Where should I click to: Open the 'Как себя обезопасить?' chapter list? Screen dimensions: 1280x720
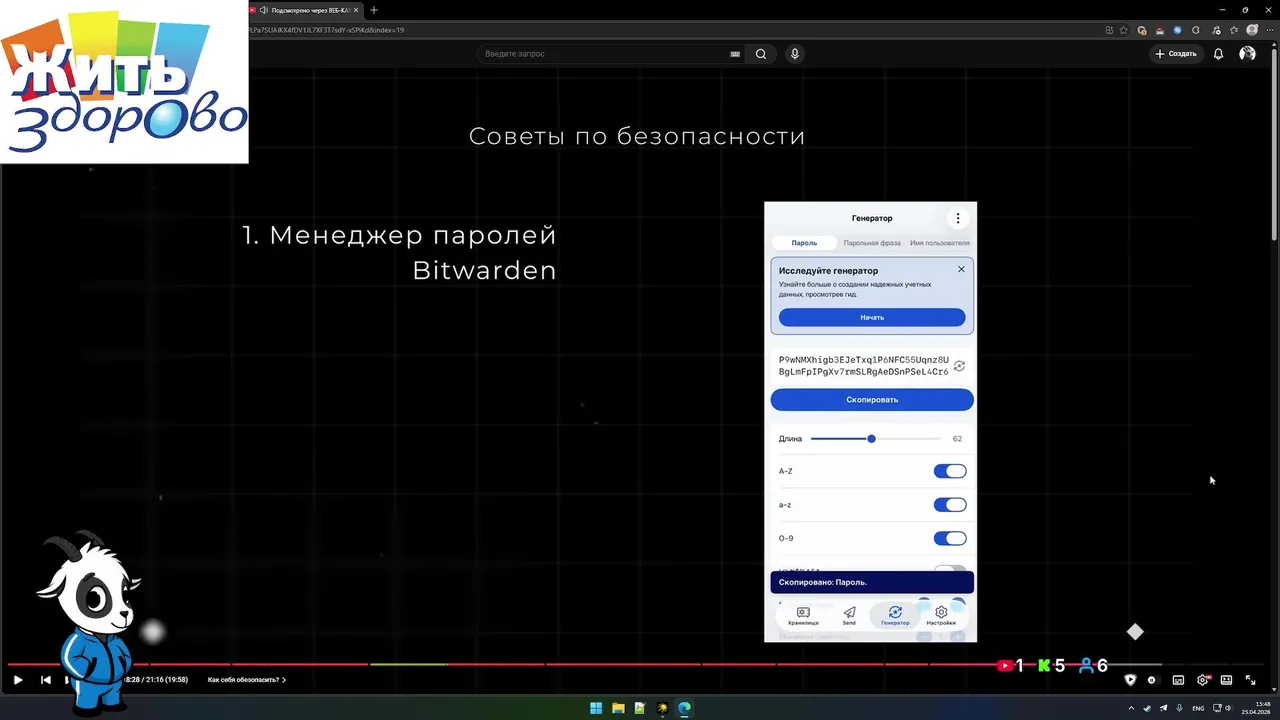tap(247, 680)
